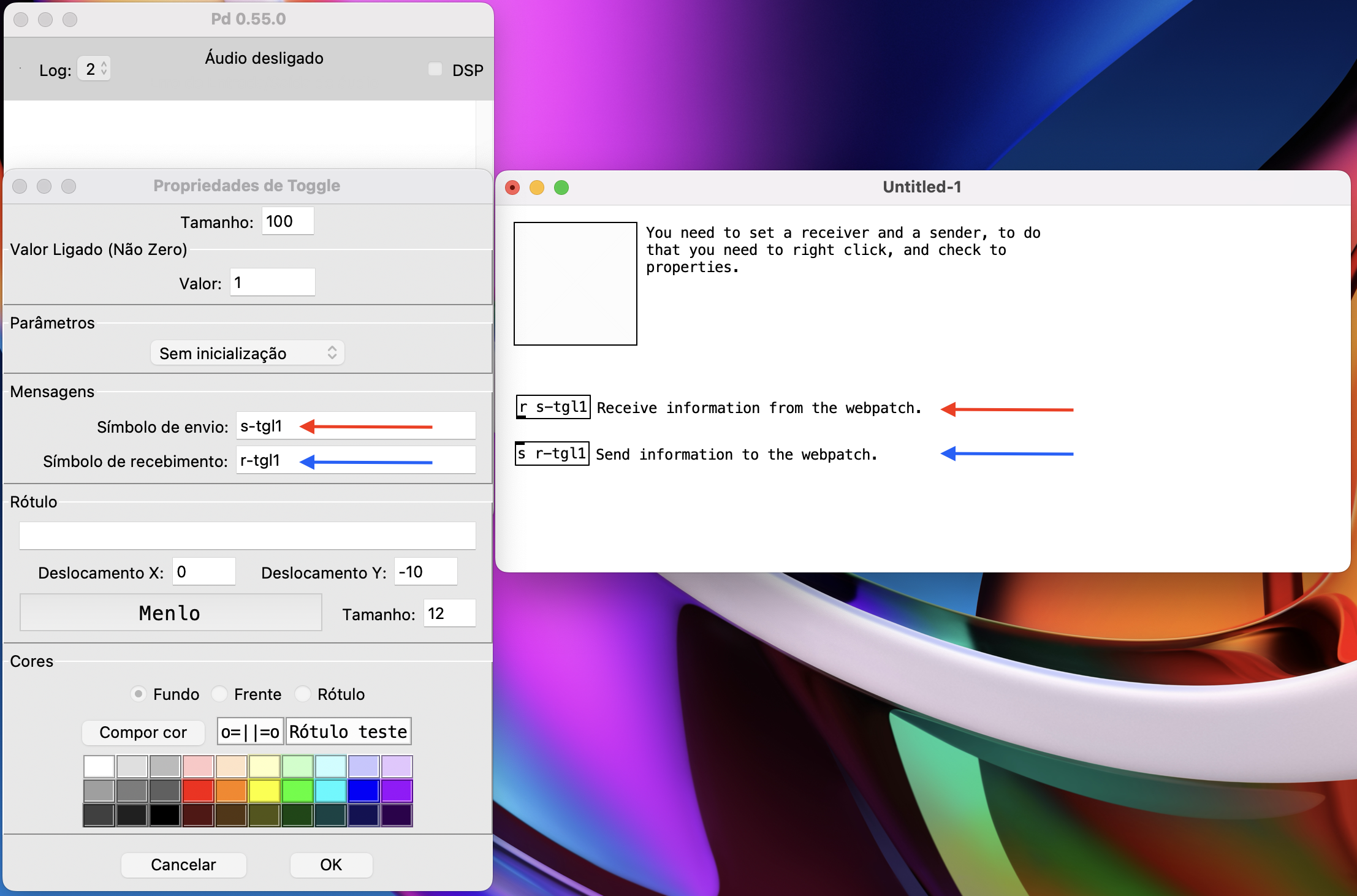Click the Valor field showing 1

point(272,283)
